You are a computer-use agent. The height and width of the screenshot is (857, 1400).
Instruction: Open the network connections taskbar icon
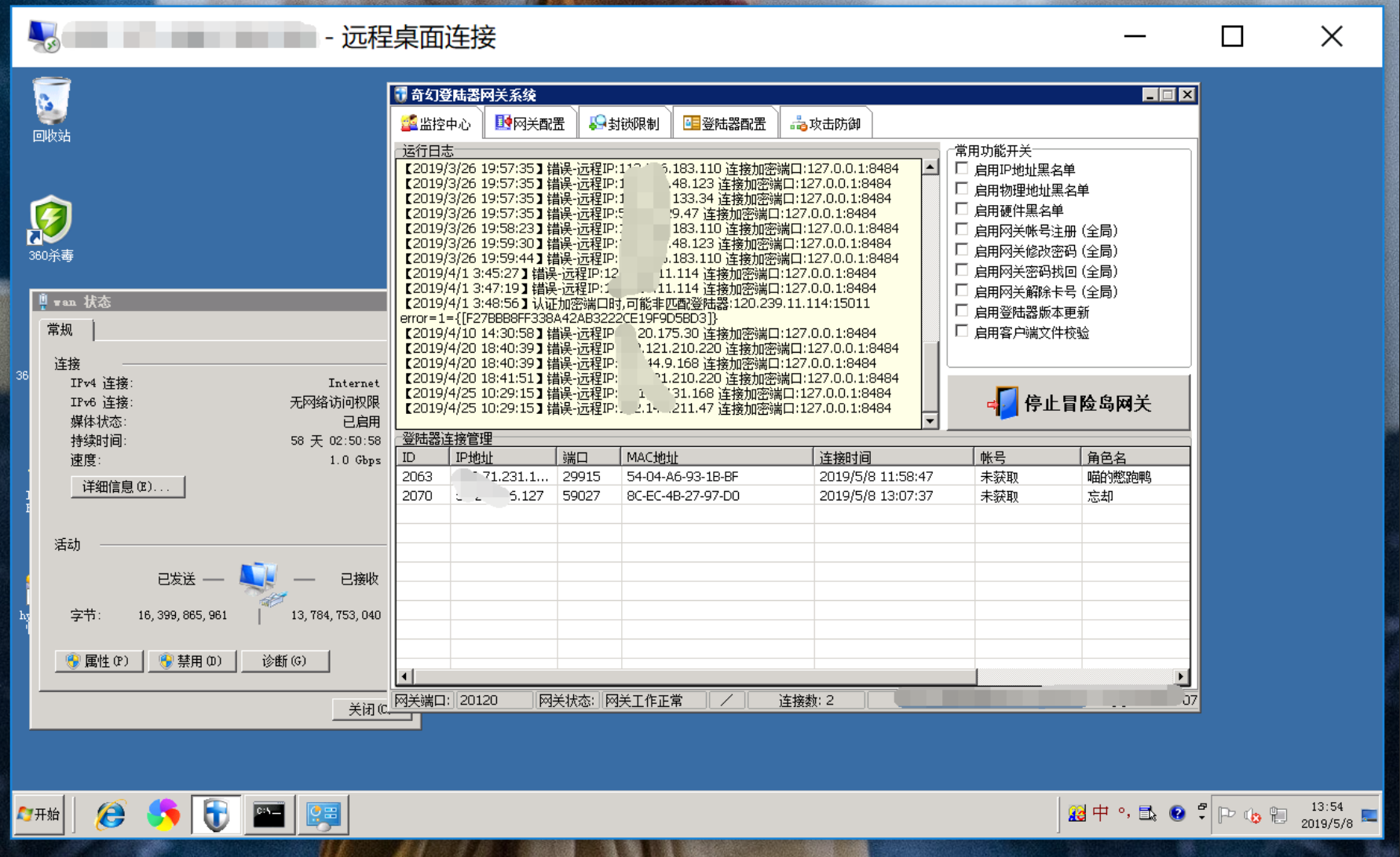323,815
